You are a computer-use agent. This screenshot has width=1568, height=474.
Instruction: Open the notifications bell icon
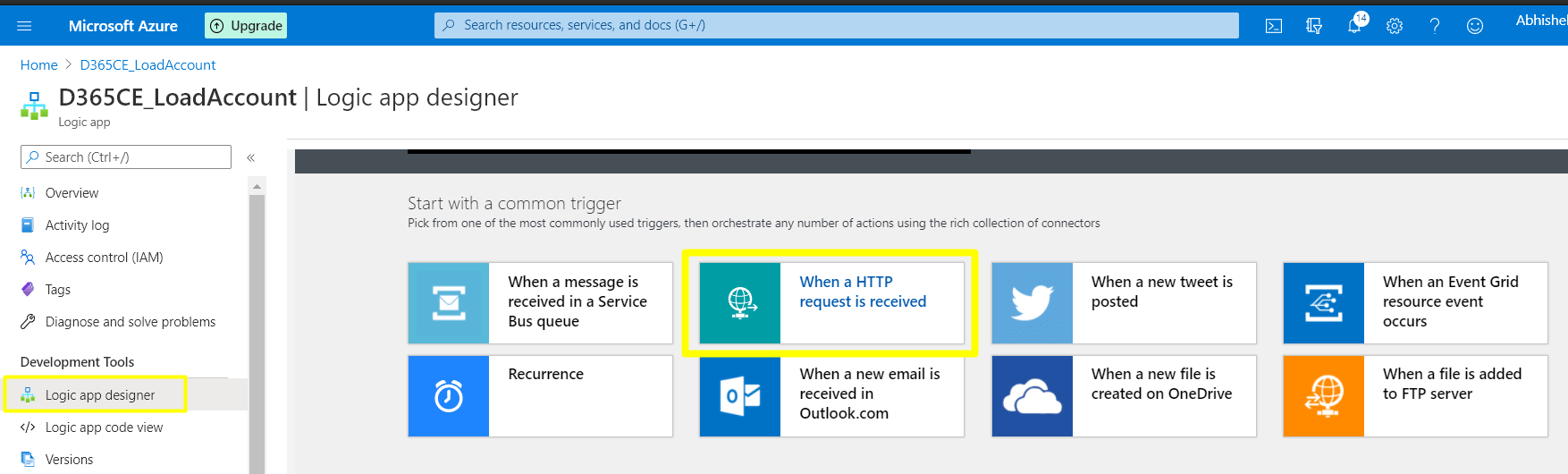pos(1354,26)
